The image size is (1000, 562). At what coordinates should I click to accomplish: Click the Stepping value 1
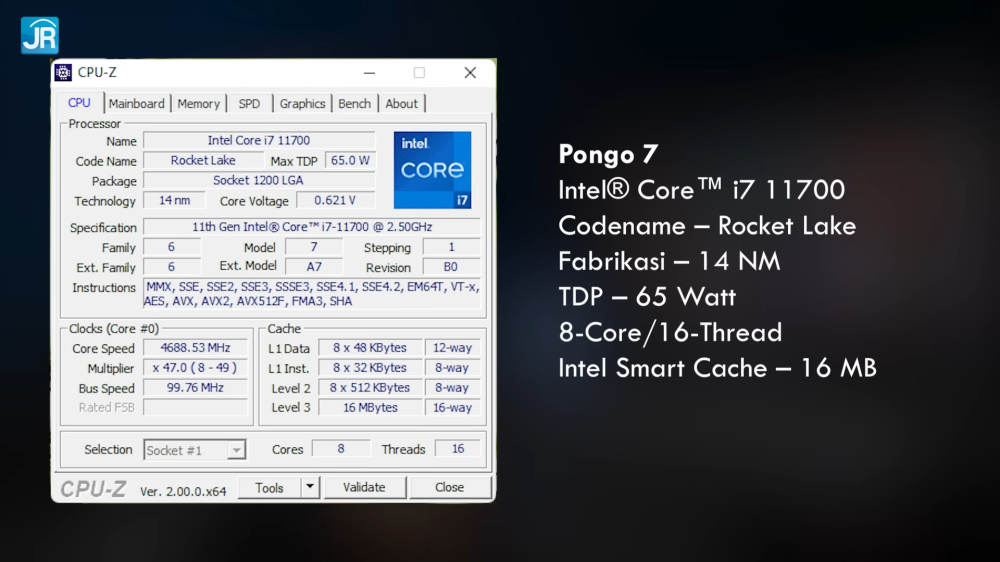pyautogui.click(x=452, y=247)
